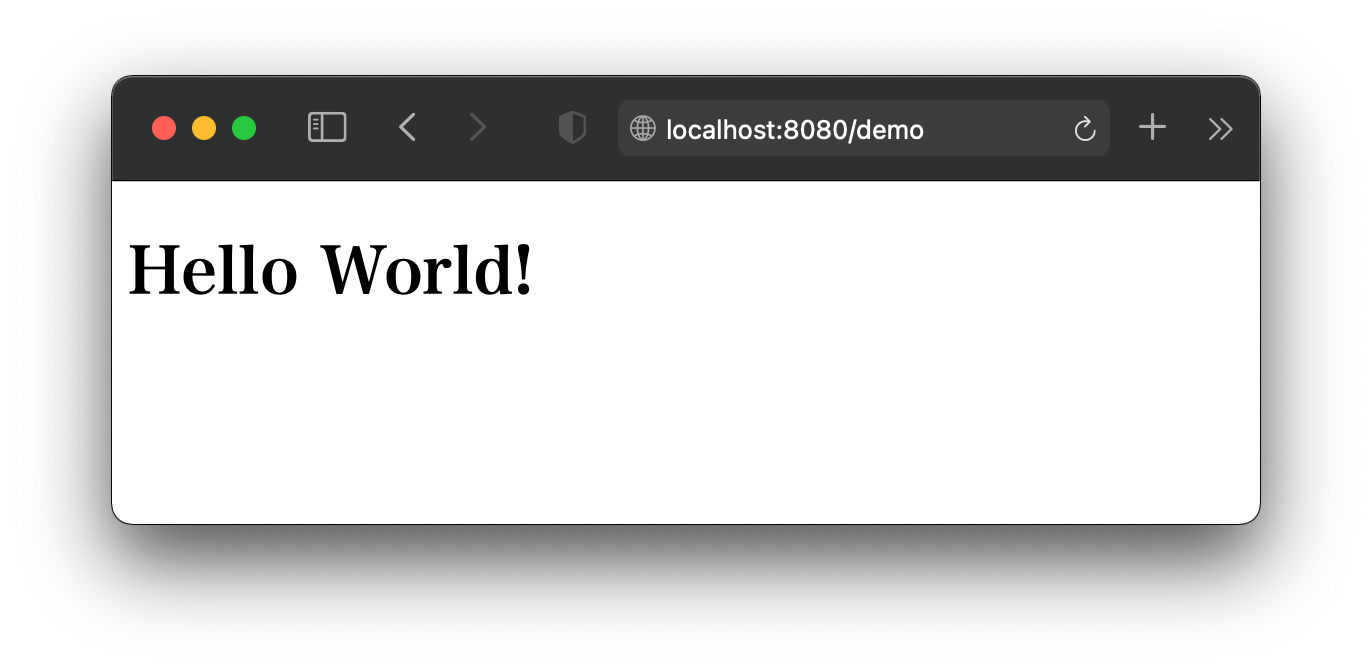The image size is (1372, 672).
Task: Toggle the Safari sidebar panel icon
Action: tap(327, 128)
